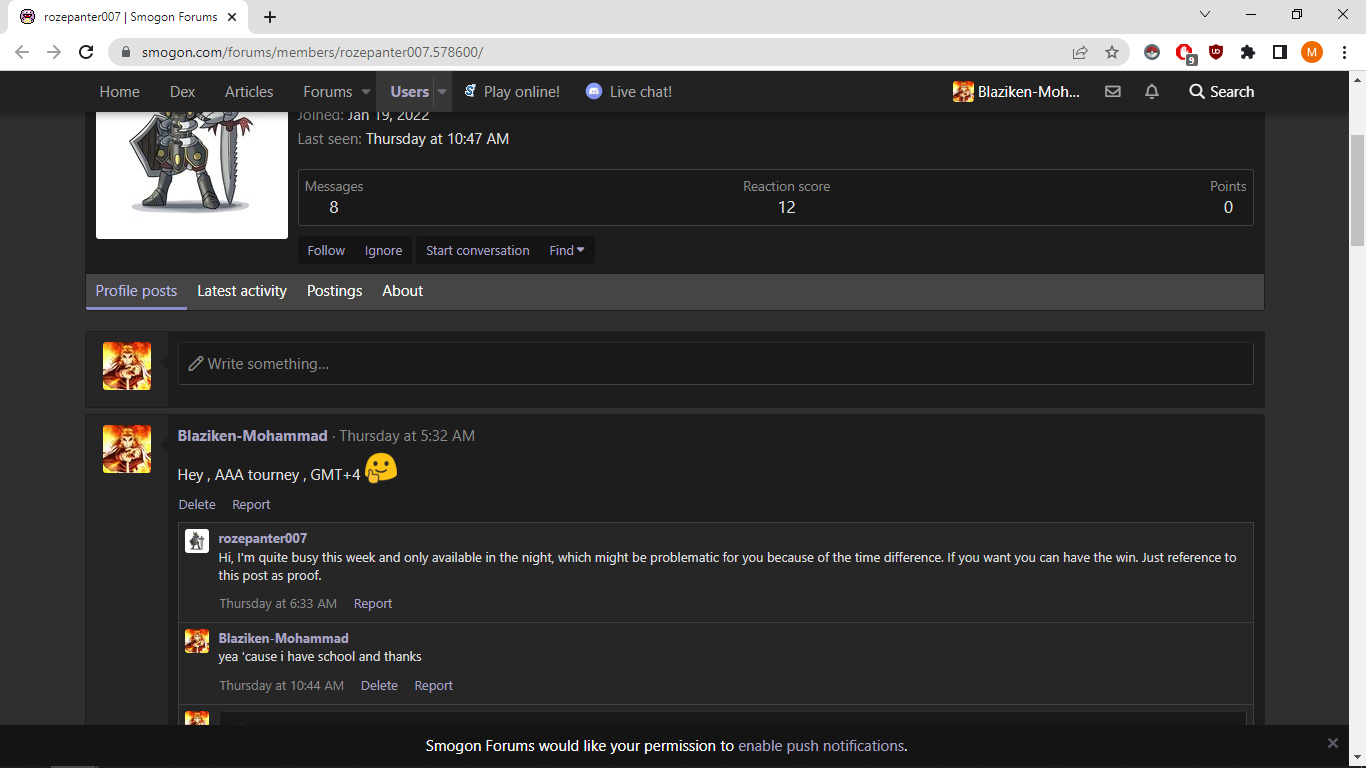Click the browser back arrow
The height and width of the screenshot is (768, 1366).
click(x=22, y=52)
